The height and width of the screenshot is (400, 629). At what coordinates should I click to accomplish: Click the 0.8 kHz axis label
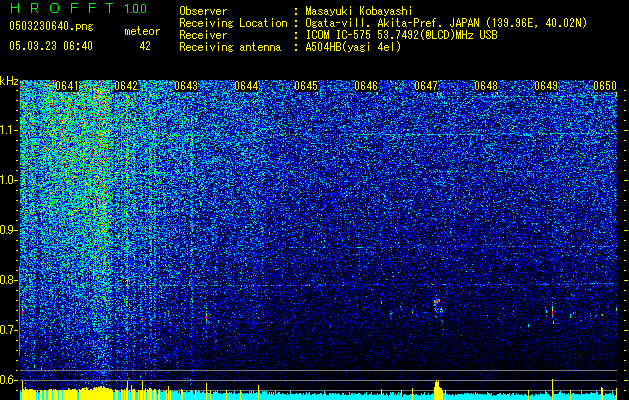click(x=9, y=280)
